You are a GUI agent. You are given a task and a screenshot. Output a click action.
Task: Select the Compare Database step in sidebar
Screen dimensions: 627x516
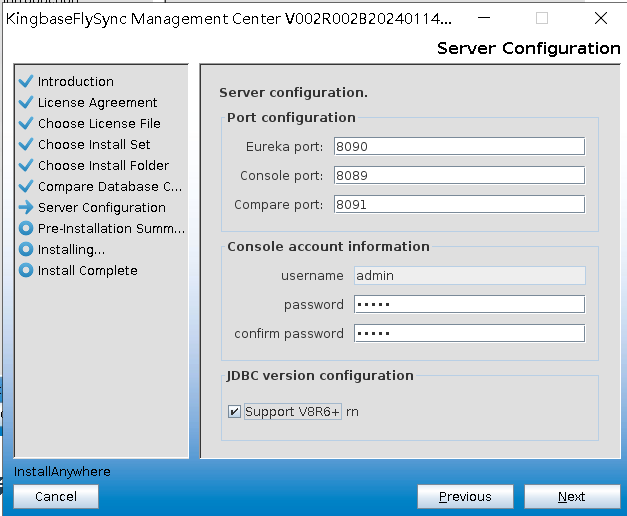click(x=109, y=186)
